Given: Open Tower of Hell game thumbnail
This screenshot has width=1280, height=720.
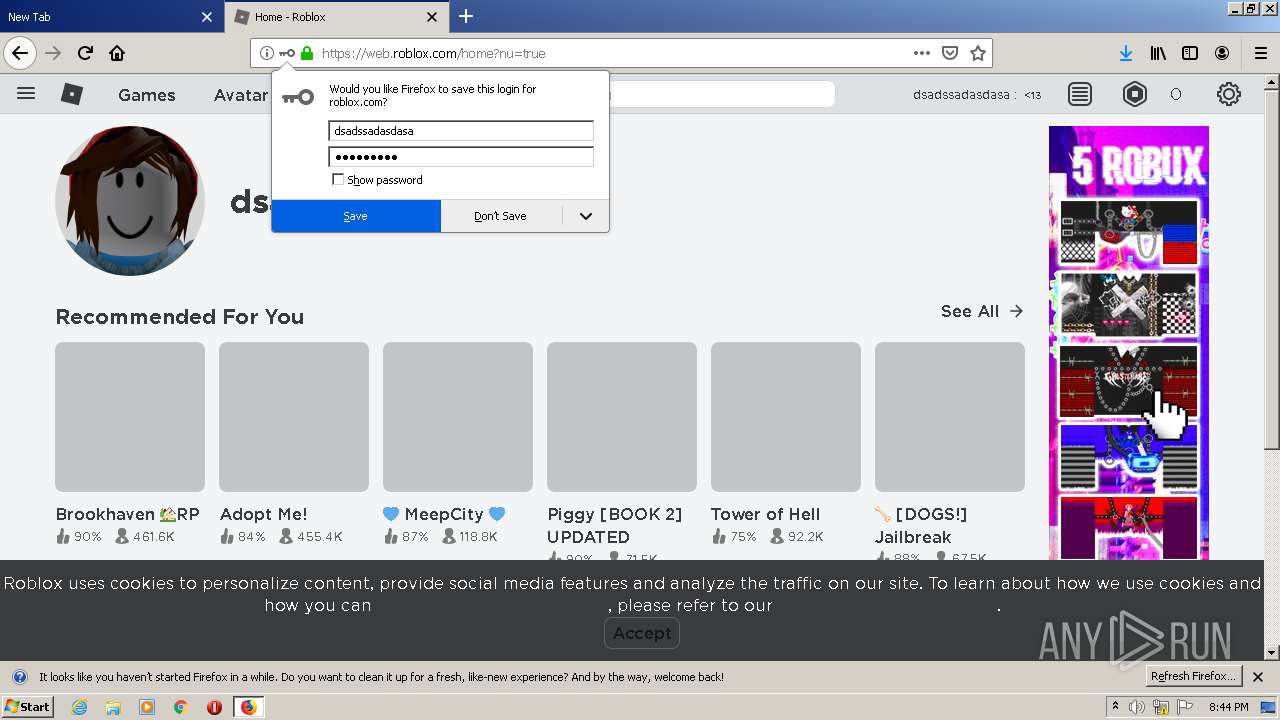Looking at the screenshot, I should pos(786,417).
